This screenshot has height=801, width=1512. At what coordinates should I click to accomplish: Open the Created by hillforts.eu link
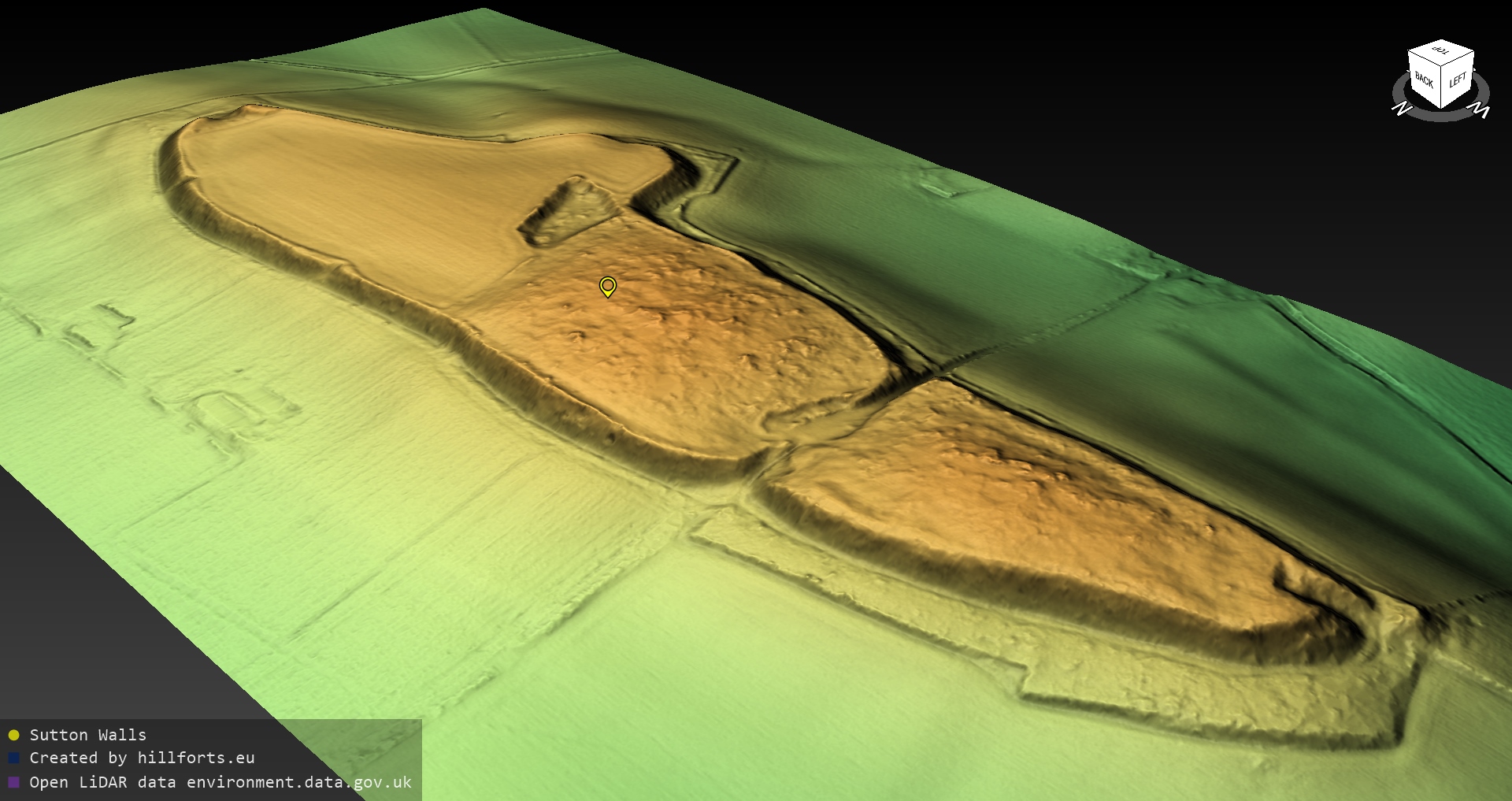(142, 758)
